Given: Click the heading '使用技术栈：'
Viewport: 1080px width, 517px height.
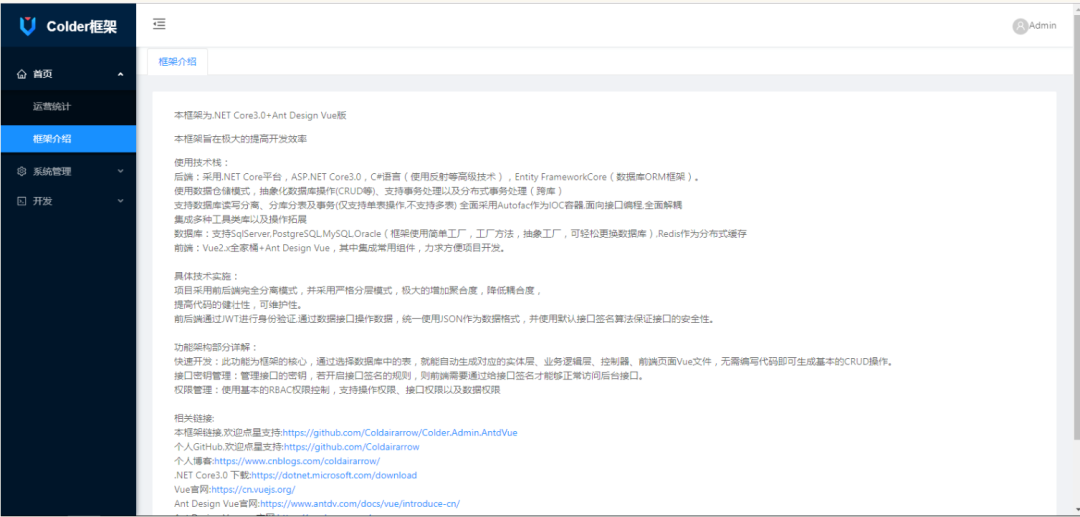Looking at the screenshot, I should [x=202, y=163].
